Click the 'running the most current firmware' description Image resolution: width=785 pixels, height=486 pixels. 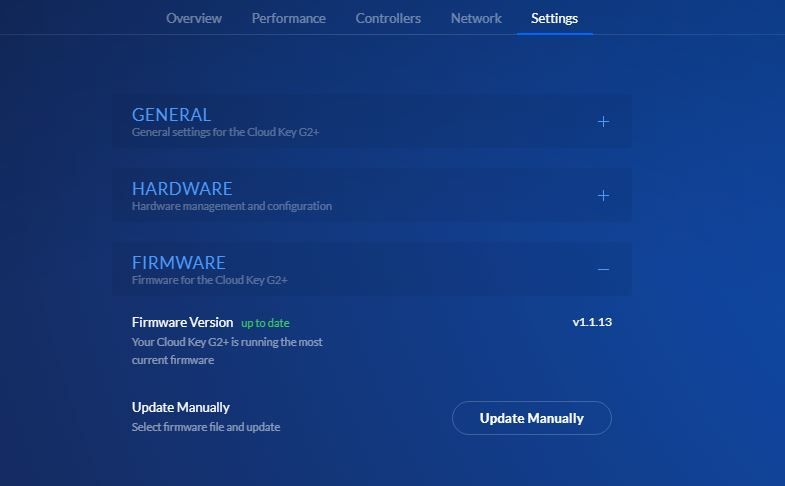pos(226,351)
